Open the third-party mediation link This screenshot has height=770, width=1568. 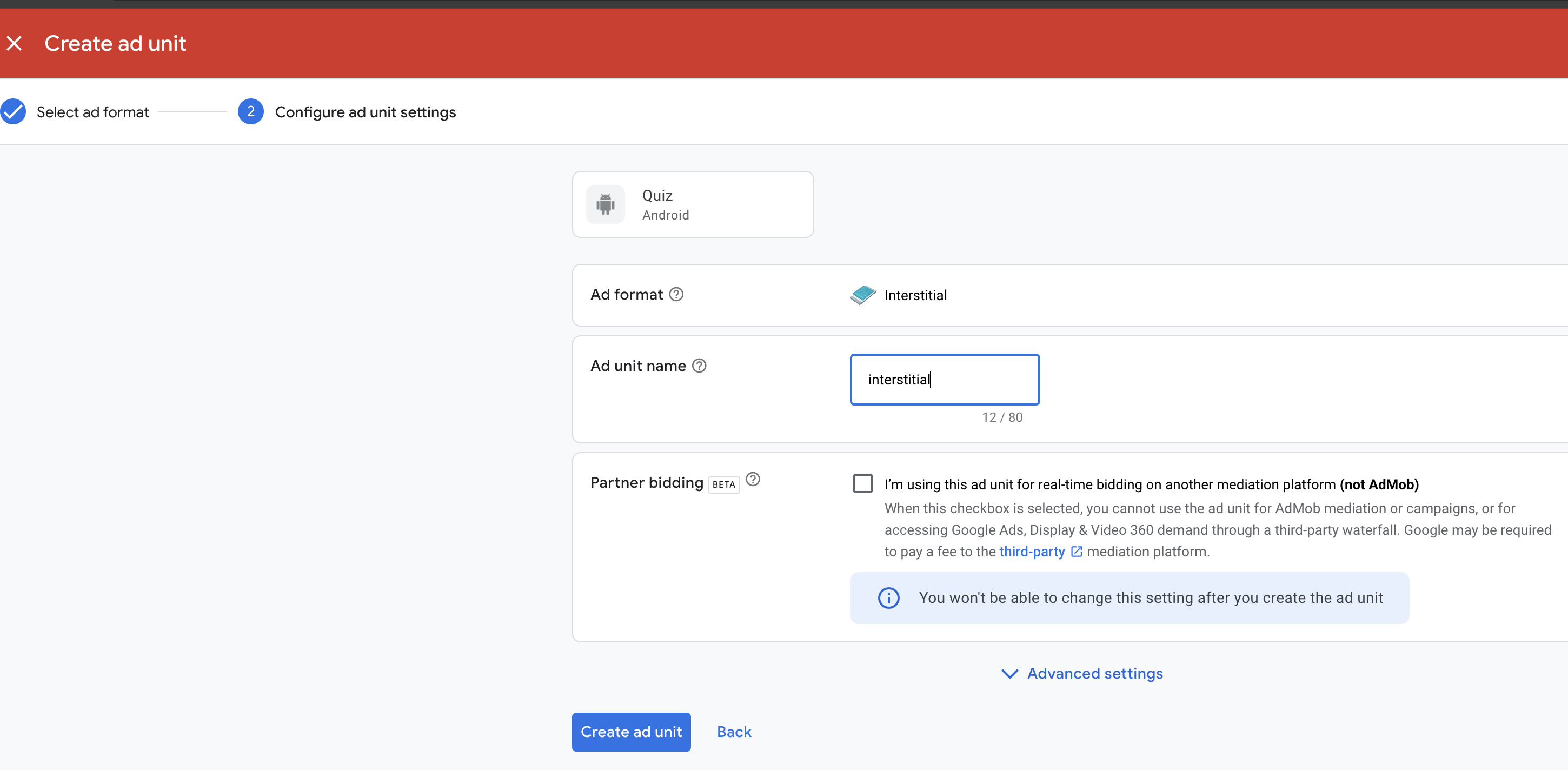1032,552
